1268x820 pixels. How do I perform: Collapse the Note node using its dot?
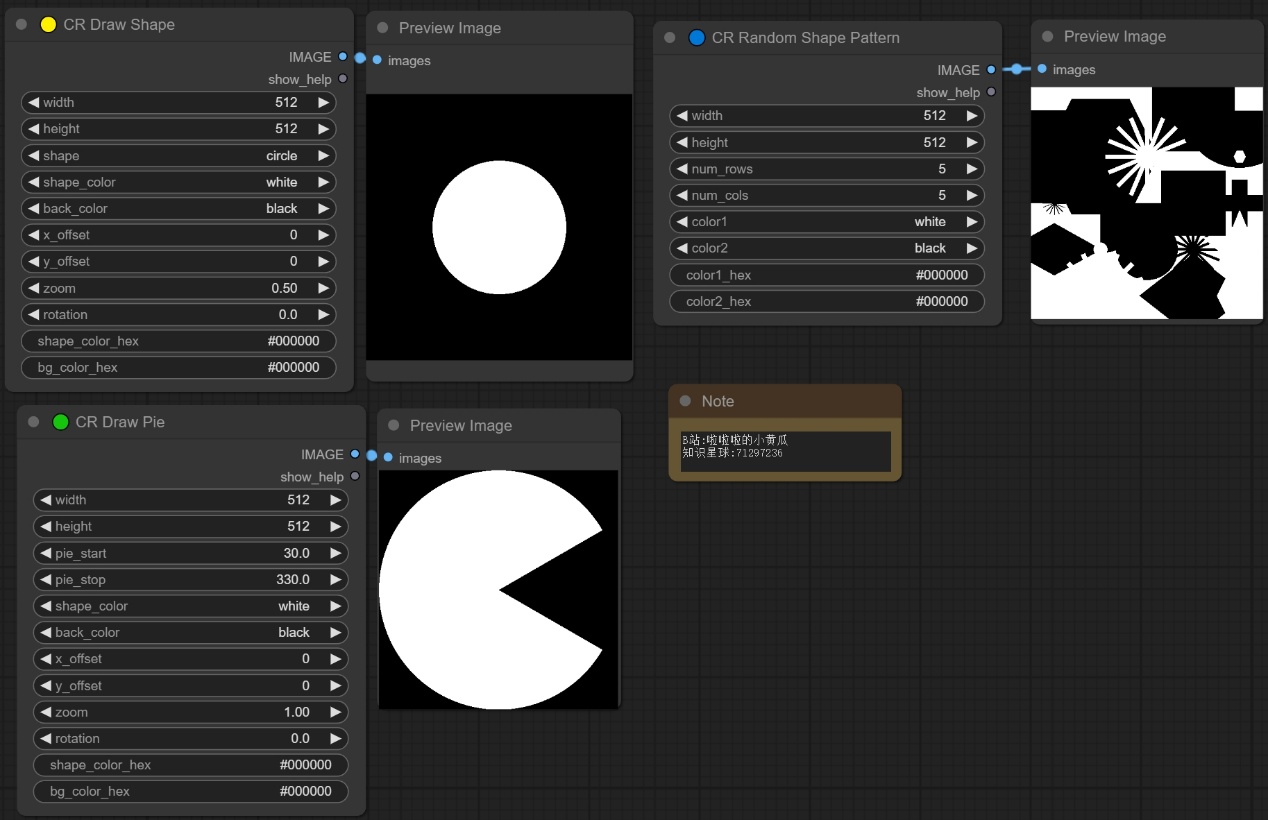click(x=685, y=401)
